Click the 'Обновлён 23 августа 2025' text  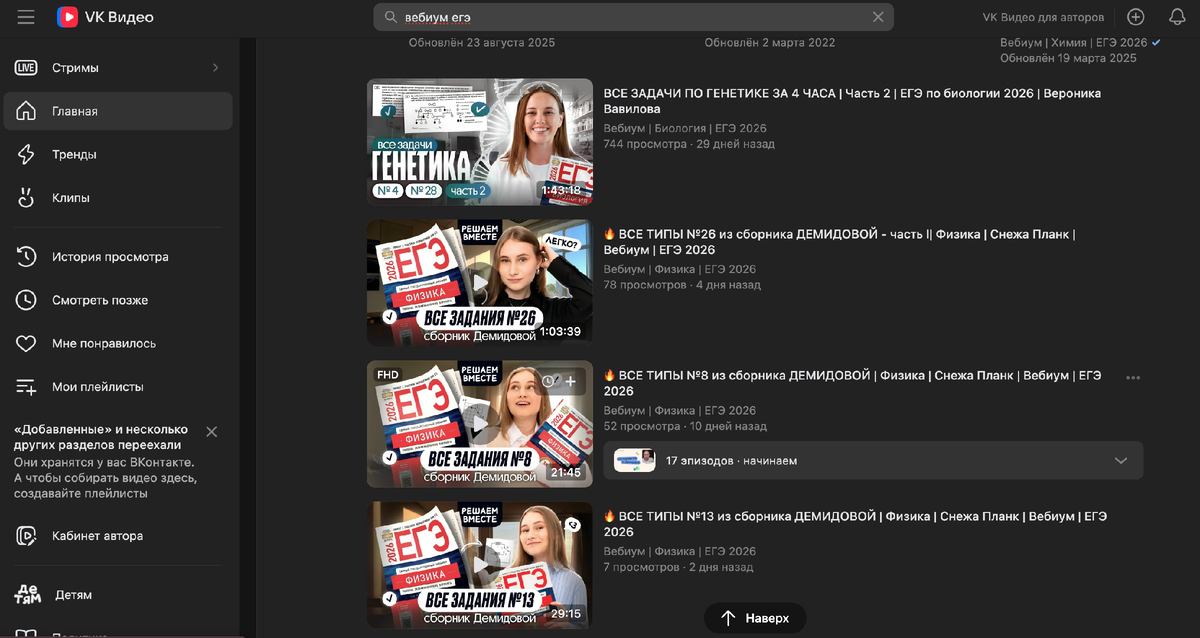pyautogui.click(x=482, y=43)
